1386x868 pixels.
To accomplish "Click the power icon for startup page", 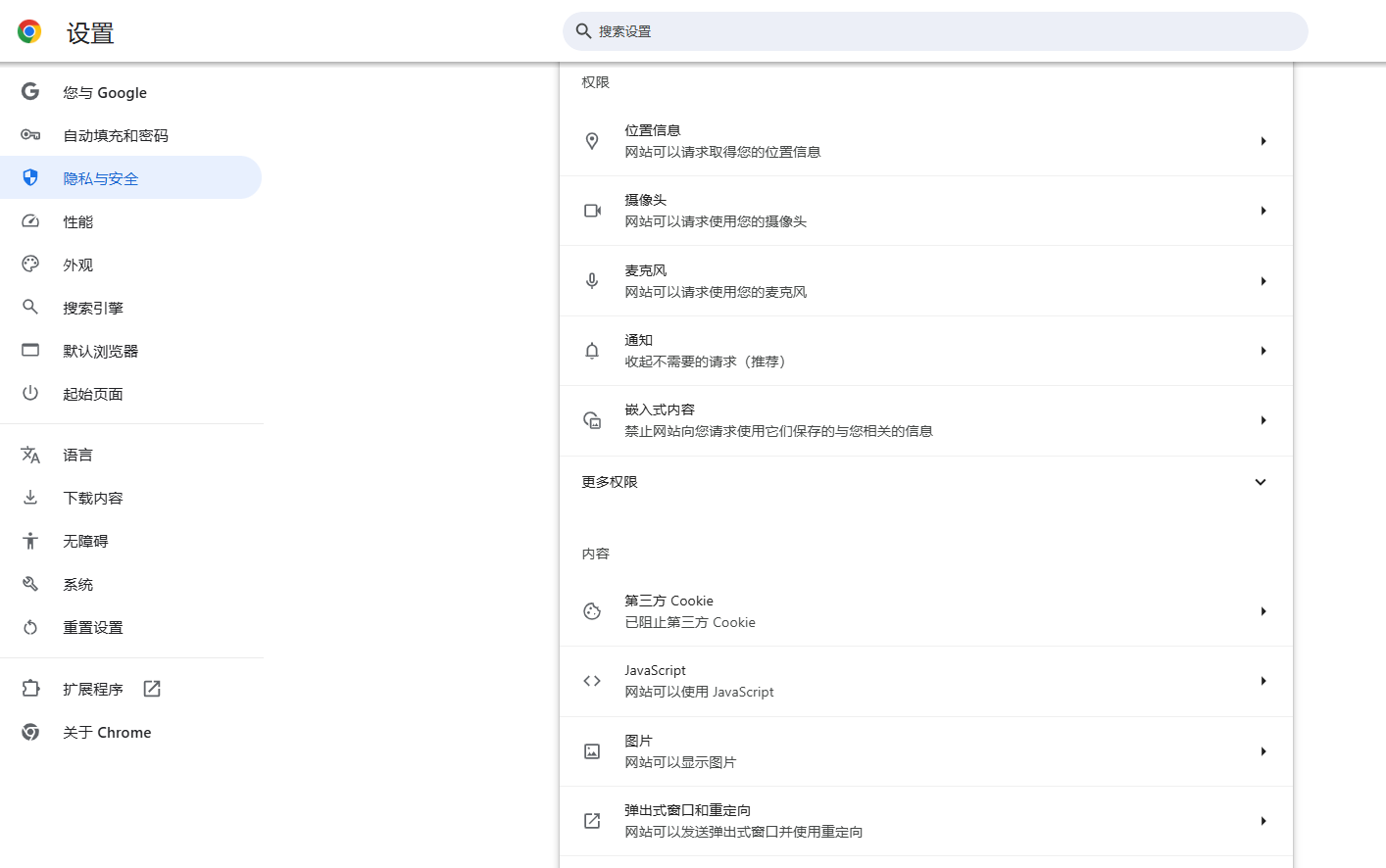I will [x=30, y=393].
